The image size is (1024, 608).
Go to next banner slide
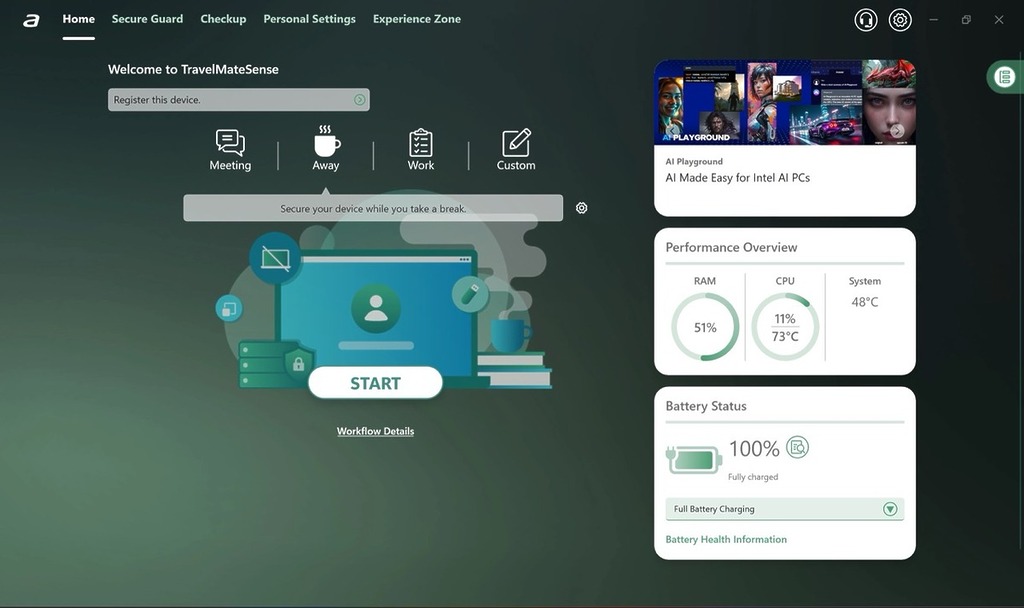897,130
